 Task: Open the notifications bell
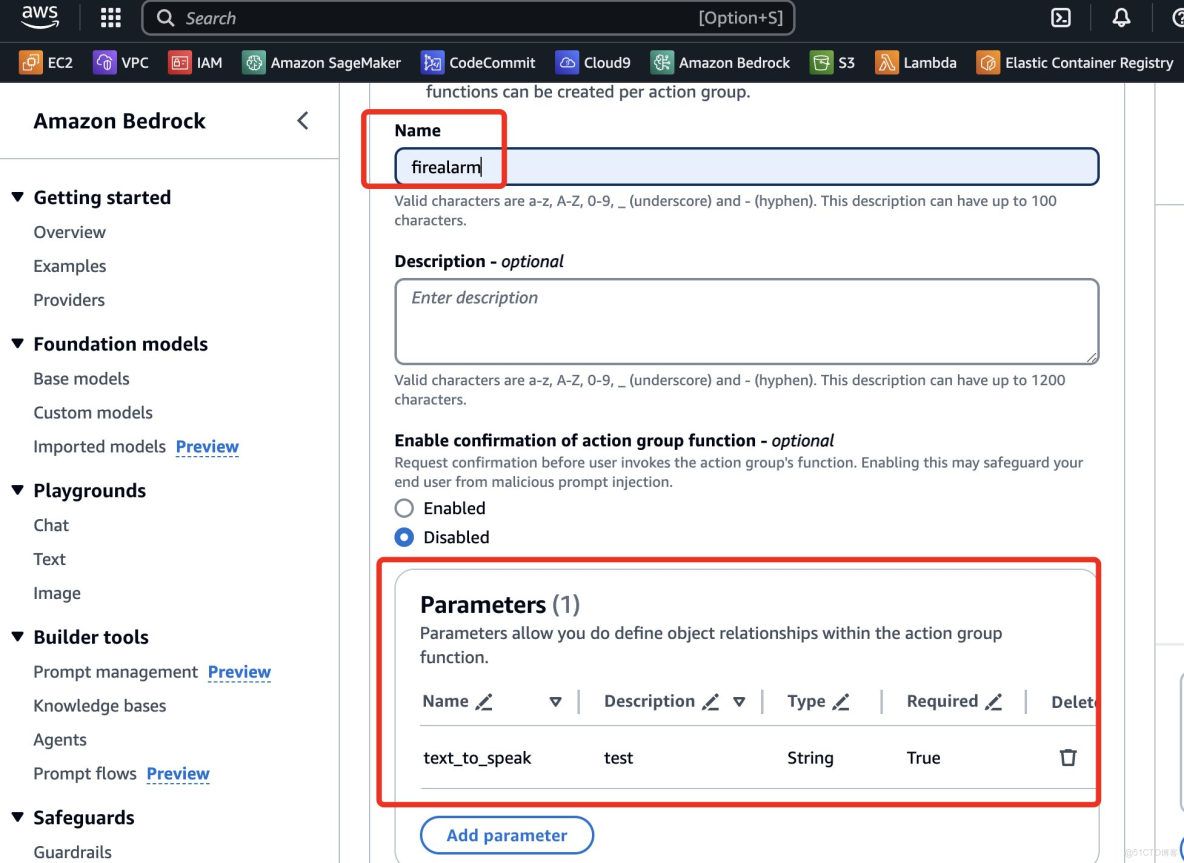[1121, 18]
